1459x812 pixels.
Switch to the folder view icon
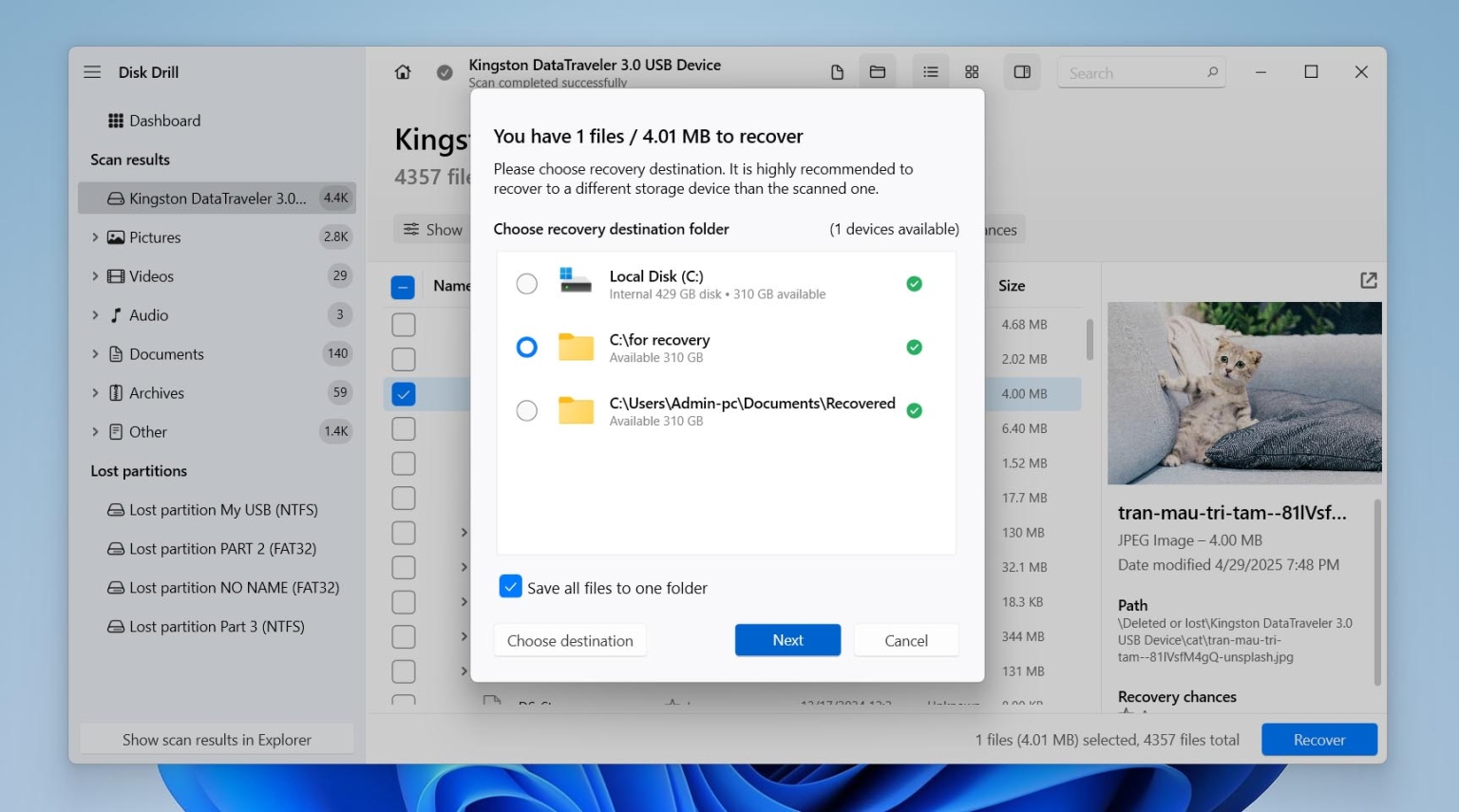click(x=878, y=72)
